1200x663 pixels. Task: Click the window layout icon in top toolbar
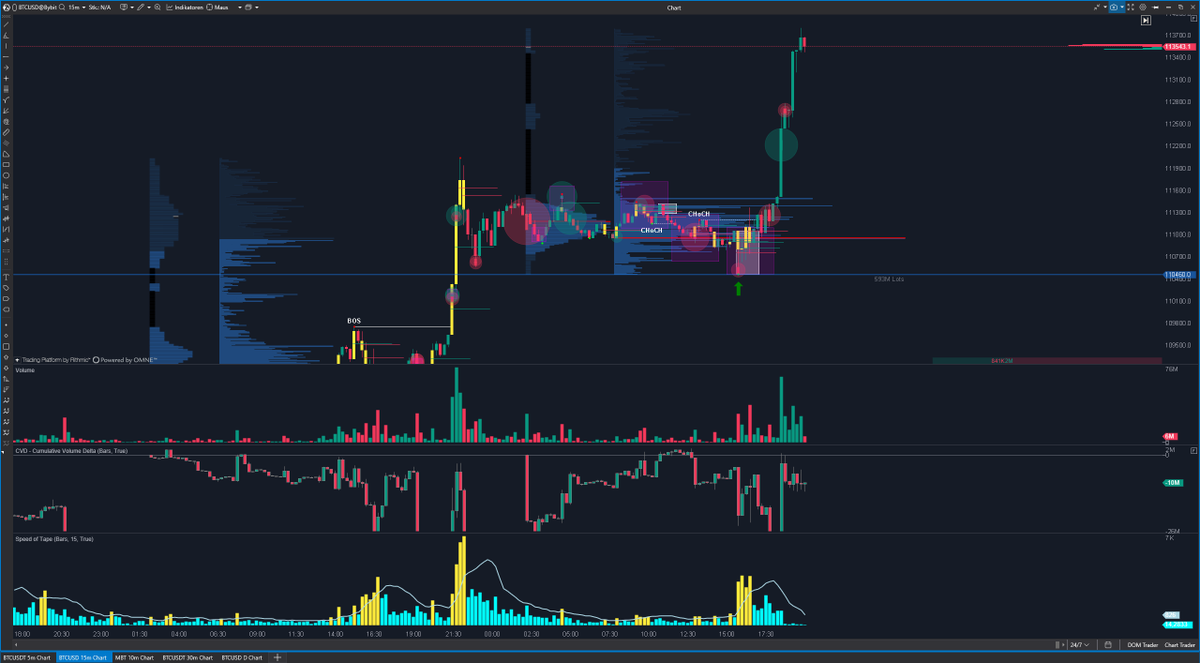tap(248, 8)
